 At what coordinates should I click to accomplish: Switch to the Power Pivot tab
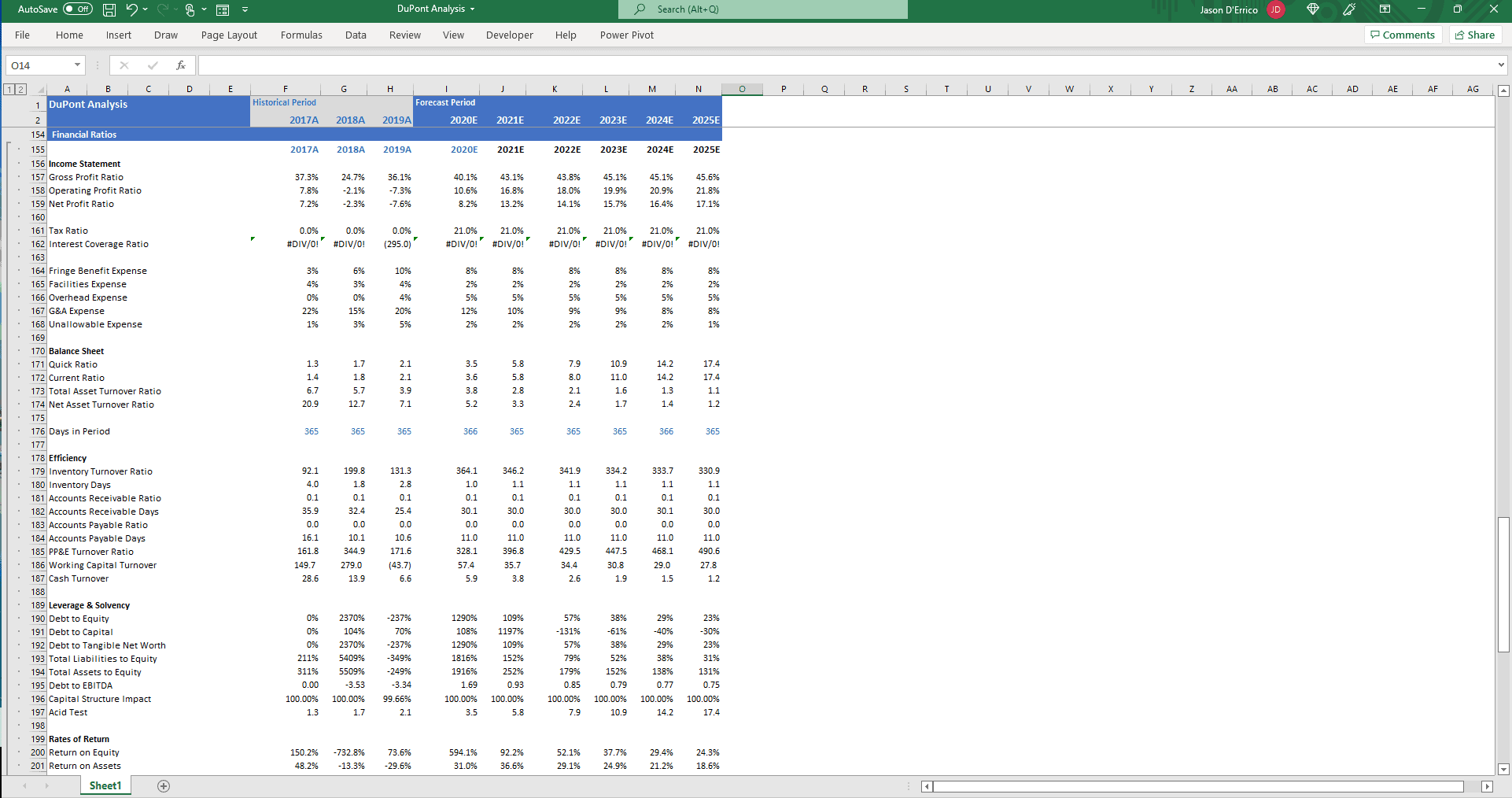[x=626, y=35]
